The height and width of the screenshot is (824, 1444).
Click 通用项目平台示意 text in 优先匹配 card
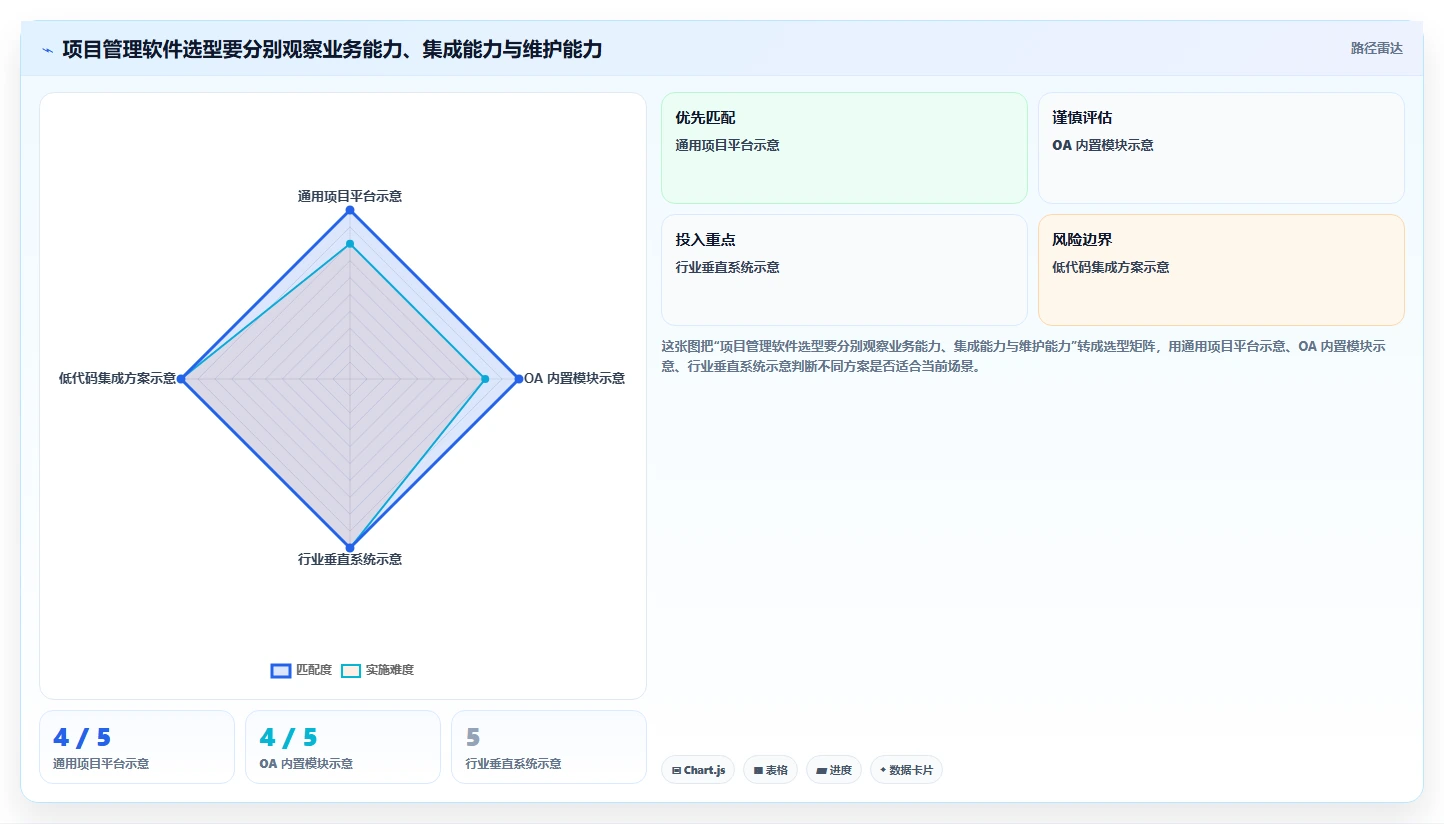tap(728, 145)
